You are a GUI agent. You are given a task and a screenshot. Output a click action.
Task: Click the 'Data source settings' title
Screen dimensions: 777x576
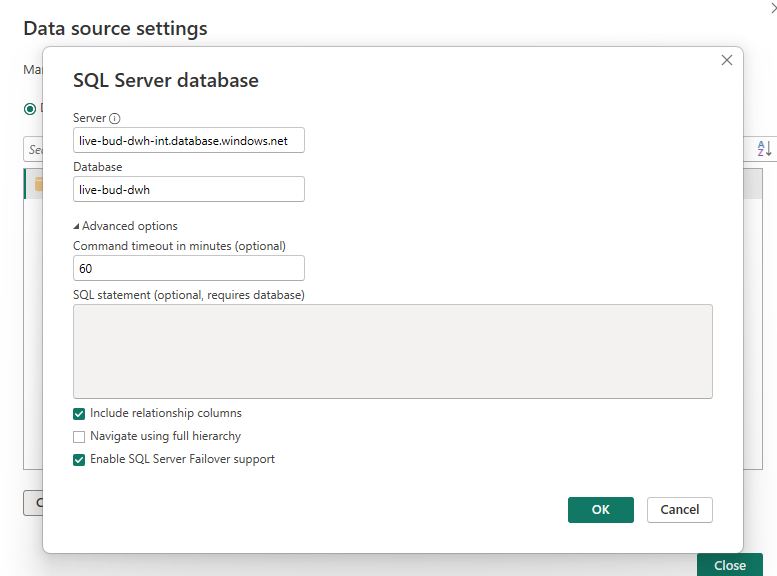pyautogui.click(x=115, y=29)
